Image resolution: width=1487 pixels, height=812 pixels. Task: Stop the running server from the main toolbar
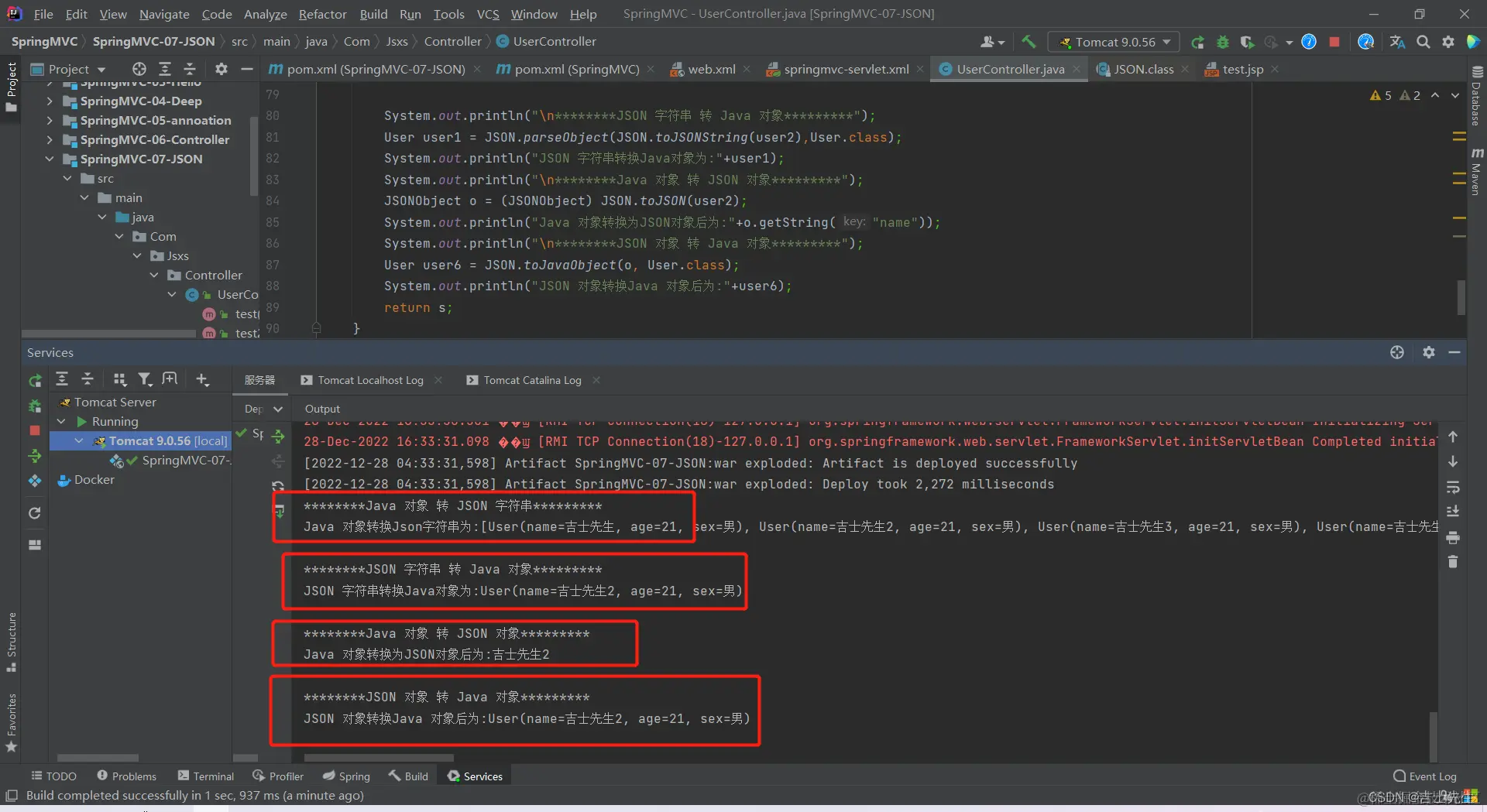(x=1334, y=42)
